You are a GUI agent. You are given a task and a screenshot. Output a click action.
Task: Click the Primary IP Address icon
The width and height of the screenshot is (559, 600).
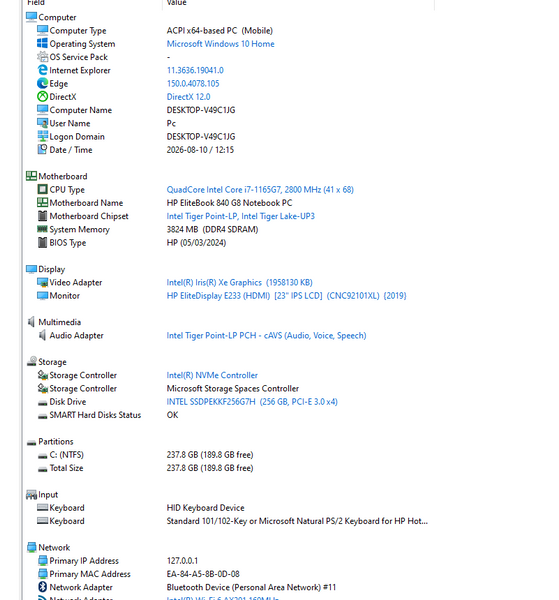point(42,561)
